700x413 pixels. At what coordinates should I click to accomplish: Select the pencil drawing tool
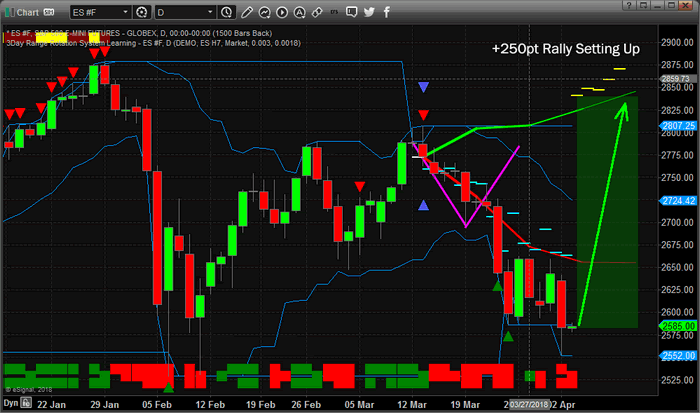coord(246,13)
